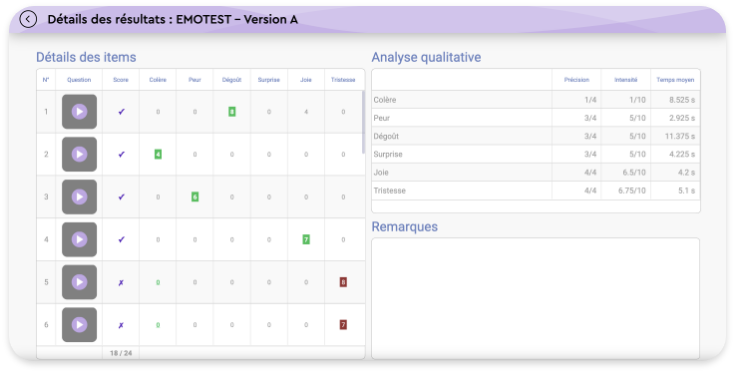Play the video for item 1
Viewport: 735px width, 373px height.
pos(79,112)
